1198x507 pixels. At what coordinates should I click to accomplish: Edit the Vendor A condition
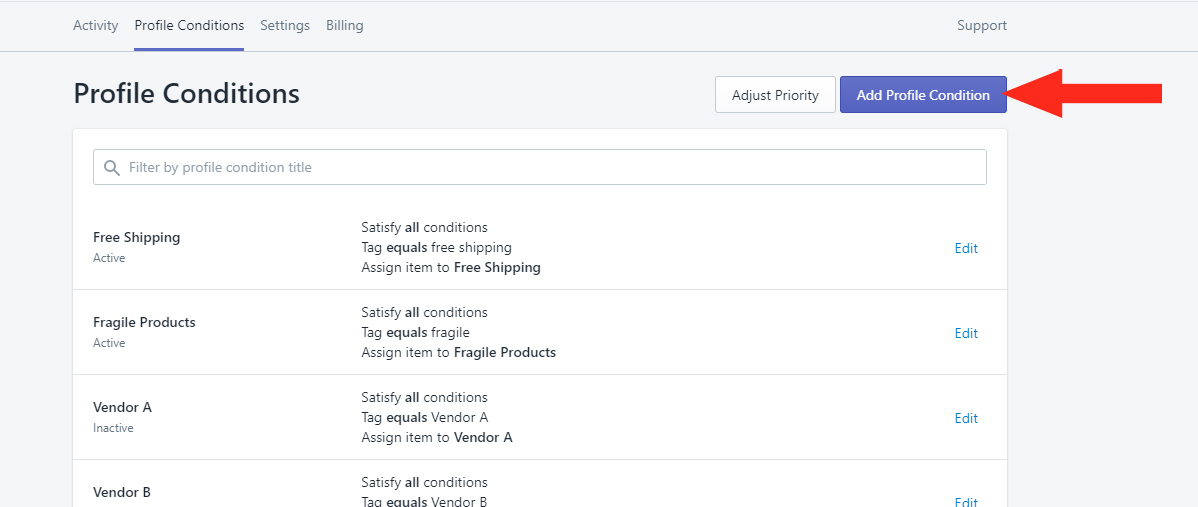pos(966,418)
